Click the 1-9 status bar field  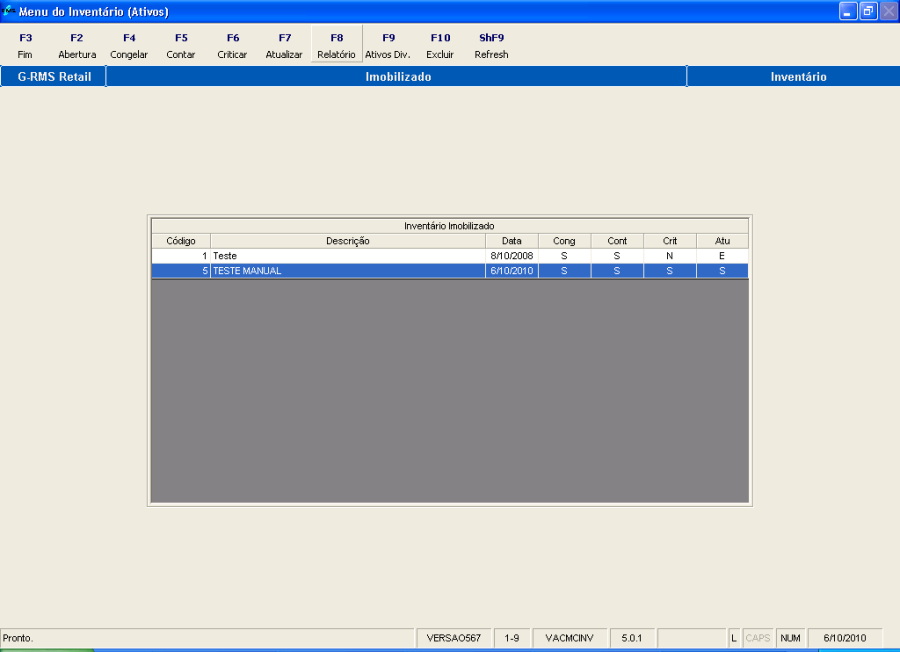click(x=512, y=638)
